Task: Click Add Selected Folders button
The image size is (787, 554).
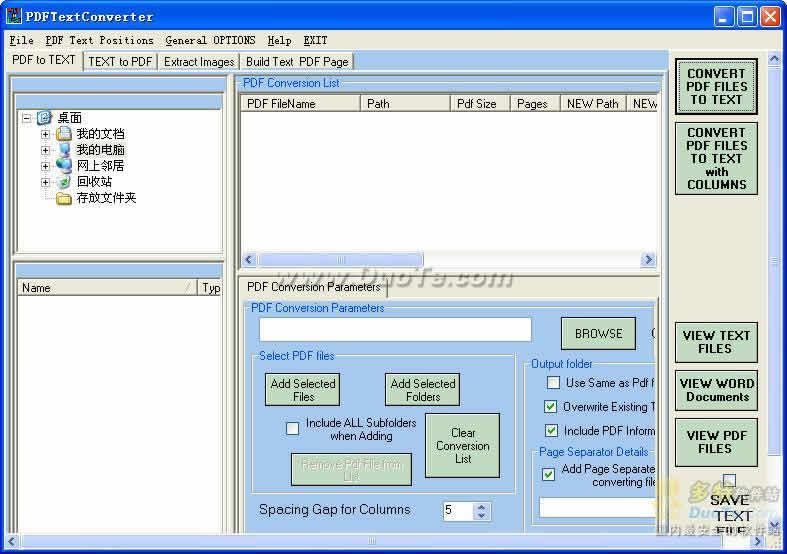Action: click(x=423, y=390)
